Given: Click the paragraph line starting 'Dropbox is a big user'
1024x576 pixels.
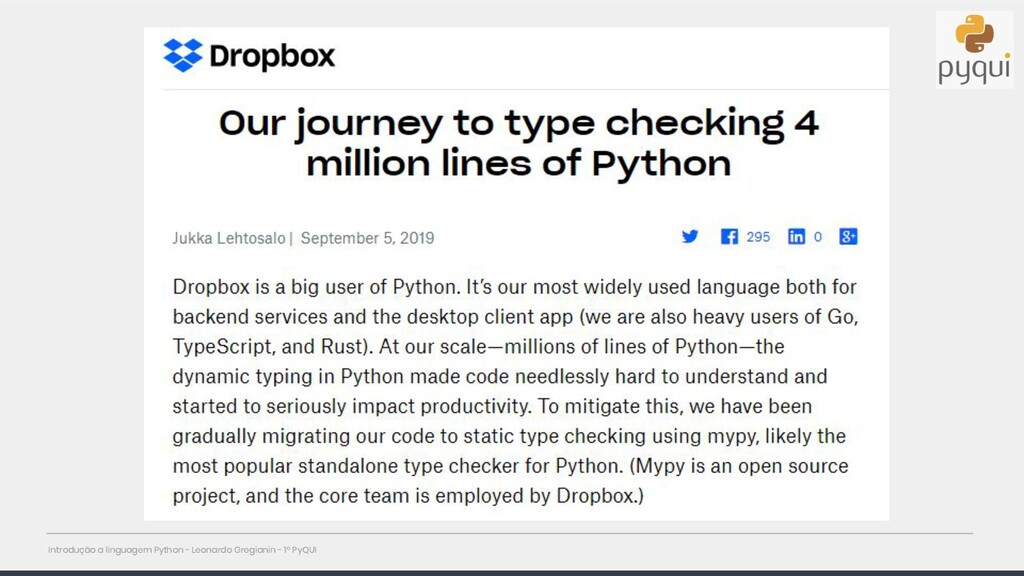Looking at the screenshot, I should point(515,287).
